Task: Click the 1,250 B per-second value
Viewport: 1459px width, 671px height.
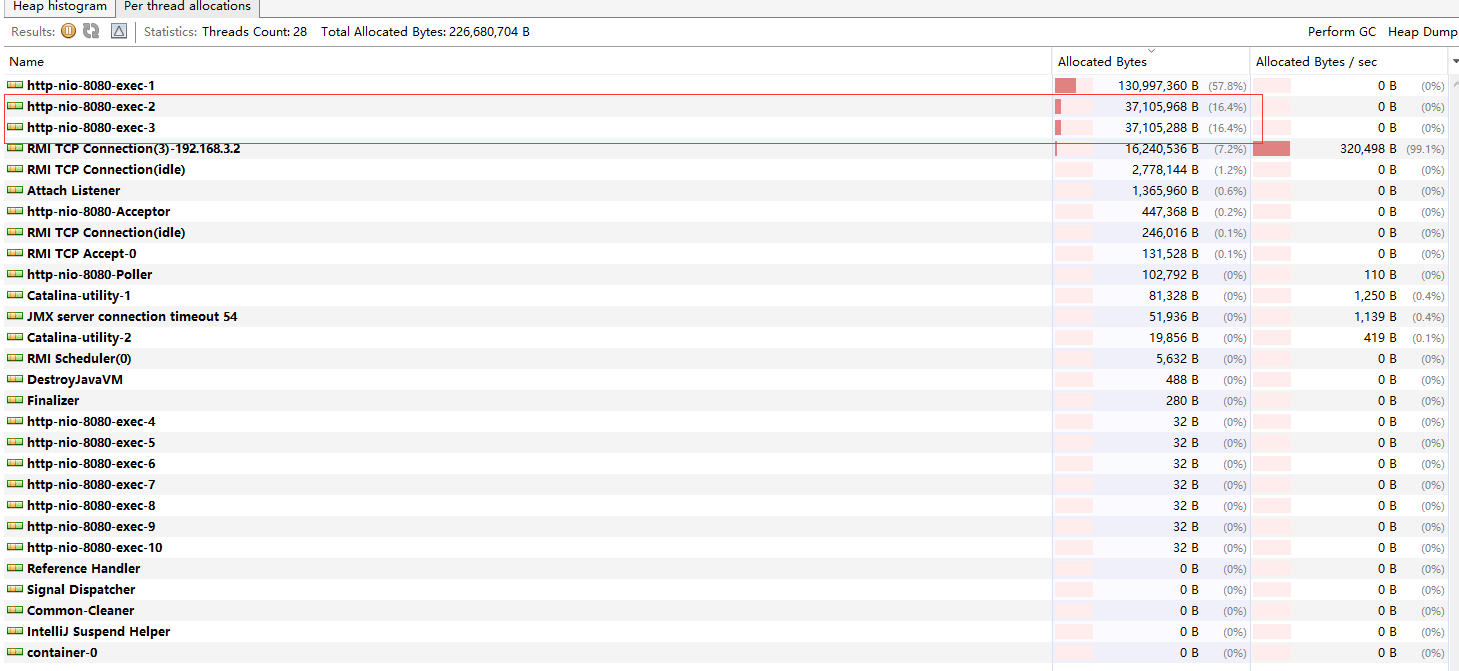Action: [1376, 295]
